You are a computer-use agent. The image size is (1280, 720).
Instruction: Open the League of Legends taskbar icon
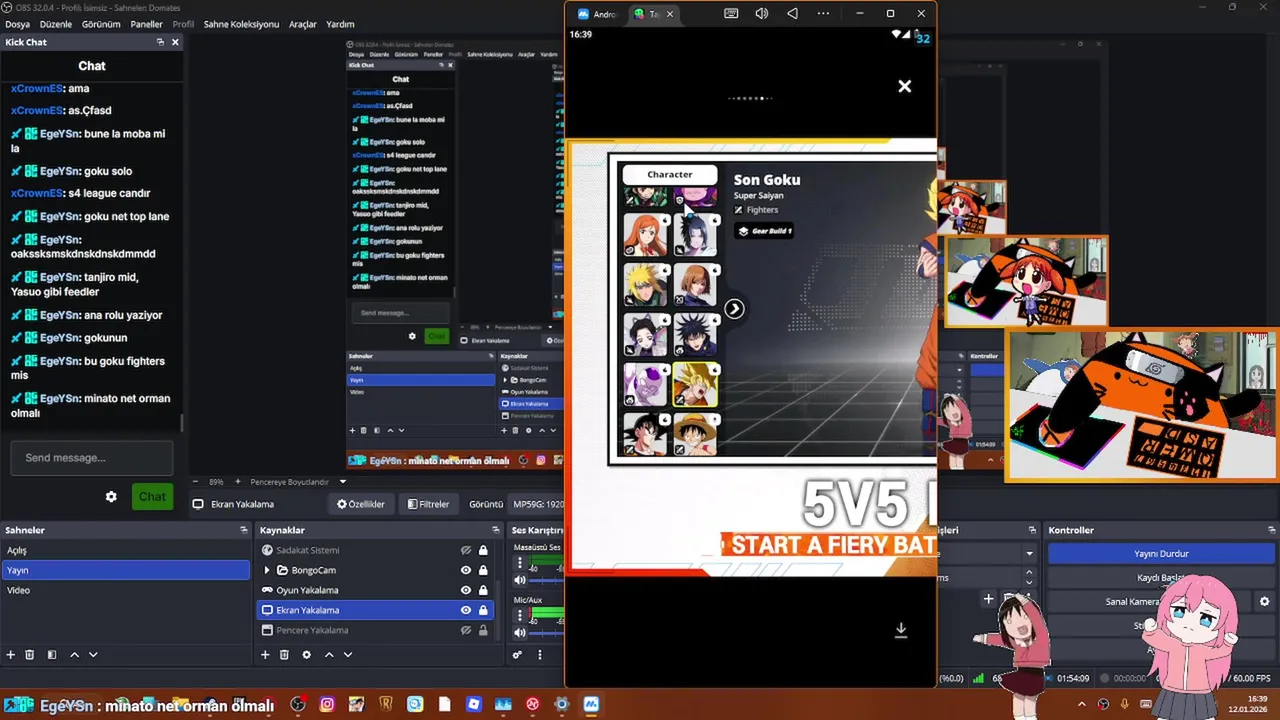coord(386,704)
